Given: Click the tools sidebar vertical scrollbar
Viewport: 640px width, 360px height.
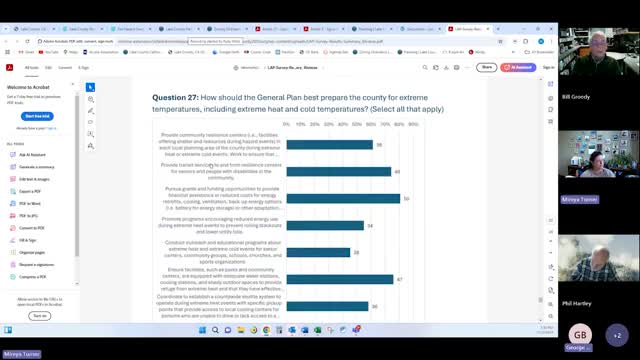Looking at the screenshot, I should (77, 176).
